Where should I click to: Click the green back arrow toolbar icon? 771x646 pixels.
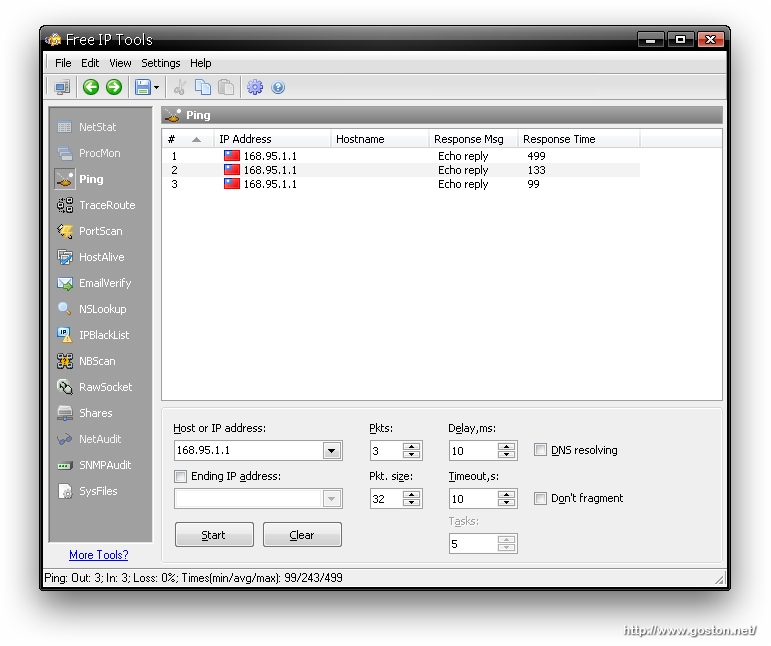[91, 88]
